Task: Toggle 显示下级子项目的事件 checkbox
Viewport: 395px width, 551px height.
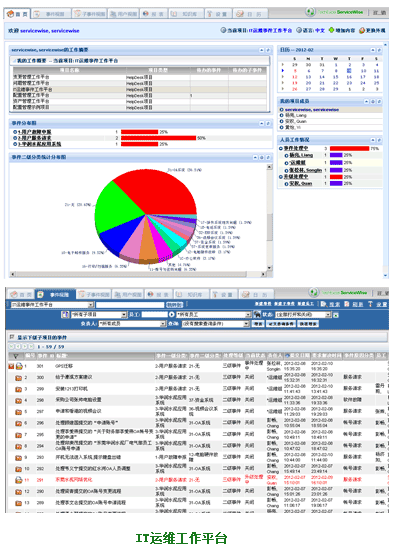Action: pos(12,337)
